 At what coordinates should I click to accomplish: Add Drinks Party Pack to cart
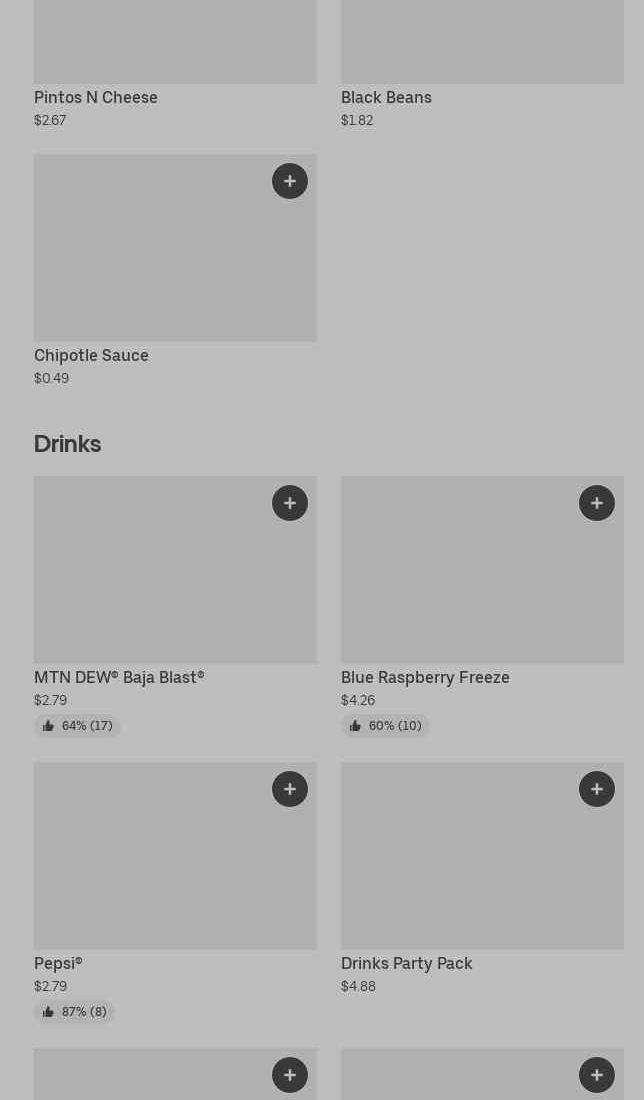pyautogui.click(x=597, y=789)
